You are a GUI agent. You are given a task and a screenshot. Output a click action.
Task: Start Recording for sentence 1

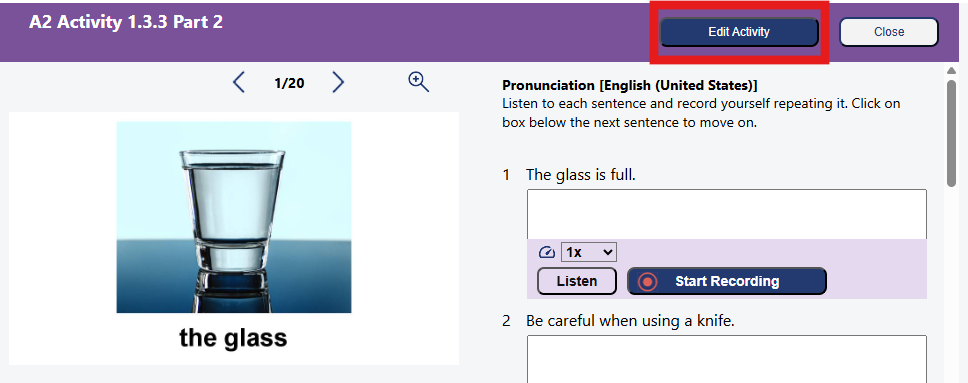click(727, 281)
